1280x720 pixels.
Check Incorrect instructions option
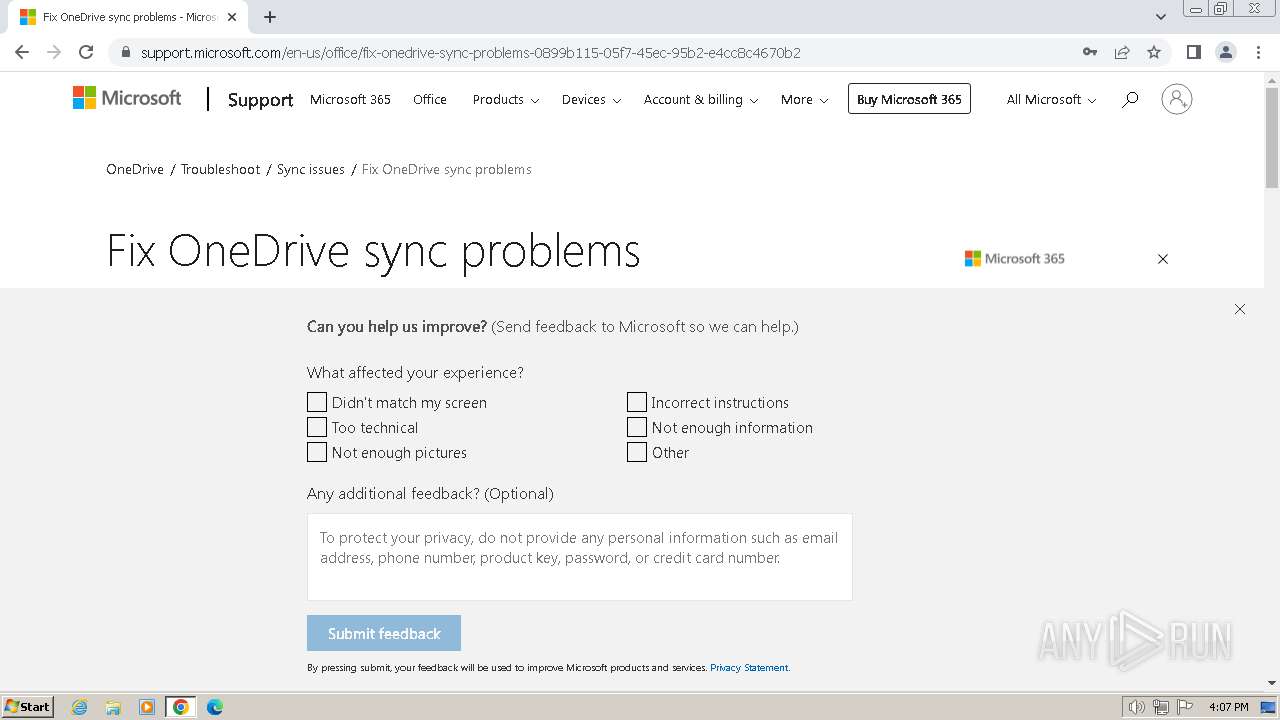(637, 402)
